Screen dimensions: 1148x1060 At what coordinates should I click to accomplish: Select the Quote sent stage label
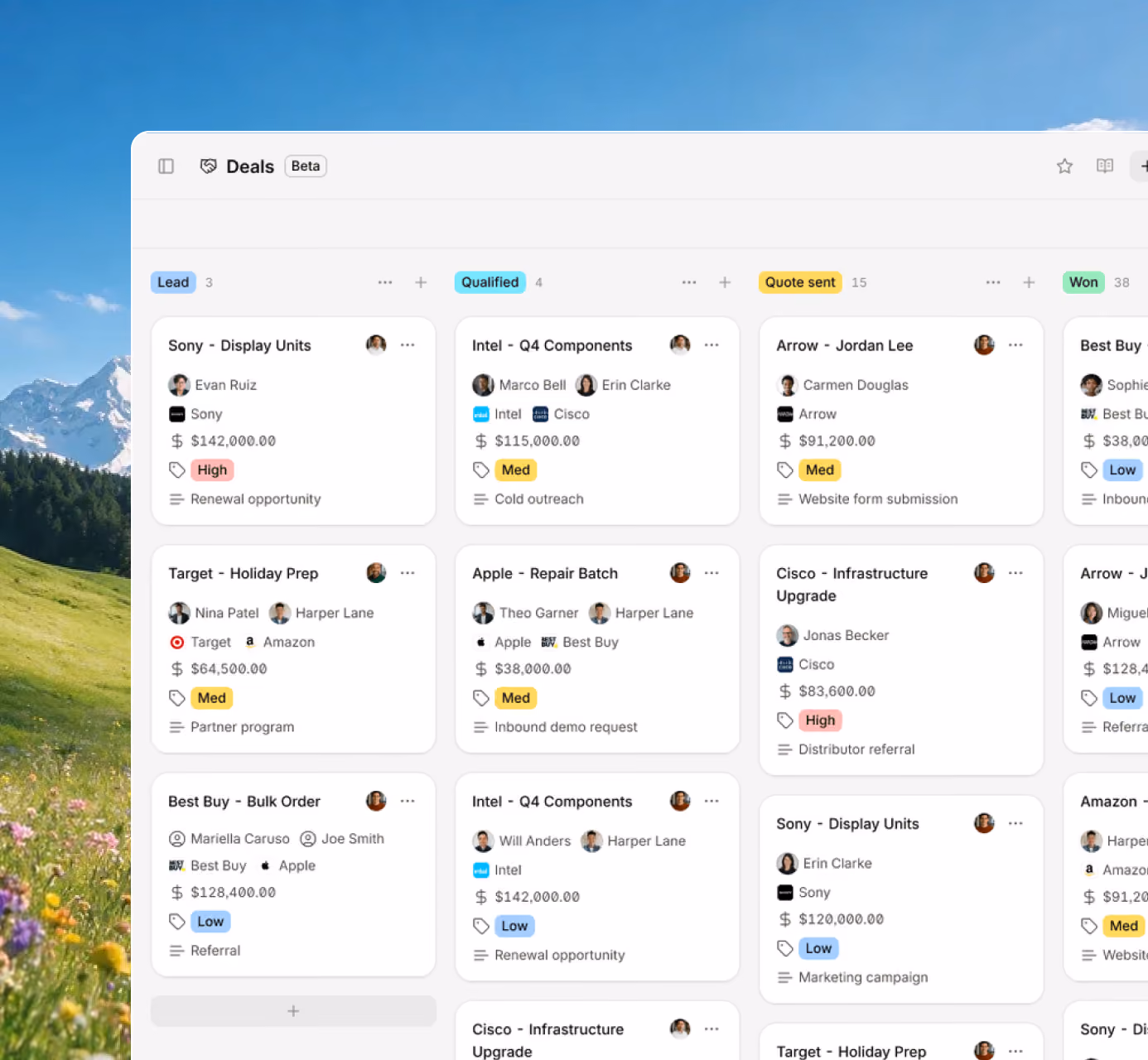click(x=800, y=282)
